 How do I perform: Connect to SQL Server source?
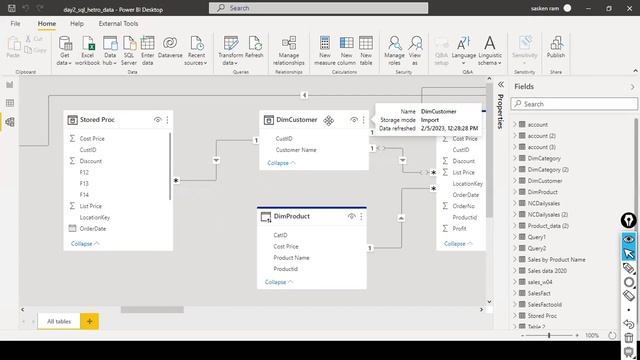point(129,51)
